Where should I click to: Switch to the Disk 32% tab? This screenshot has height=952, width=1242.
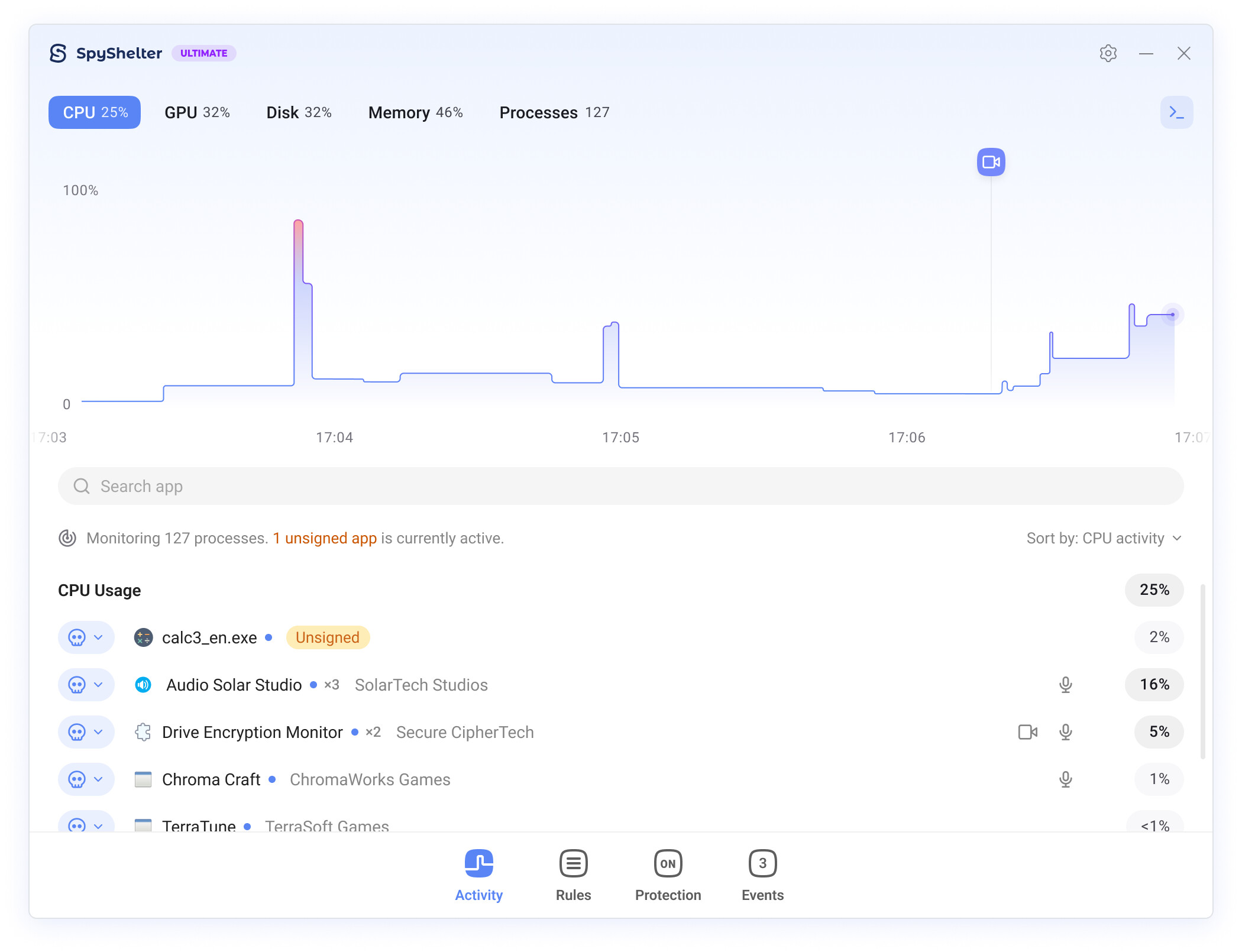[299, 112]
